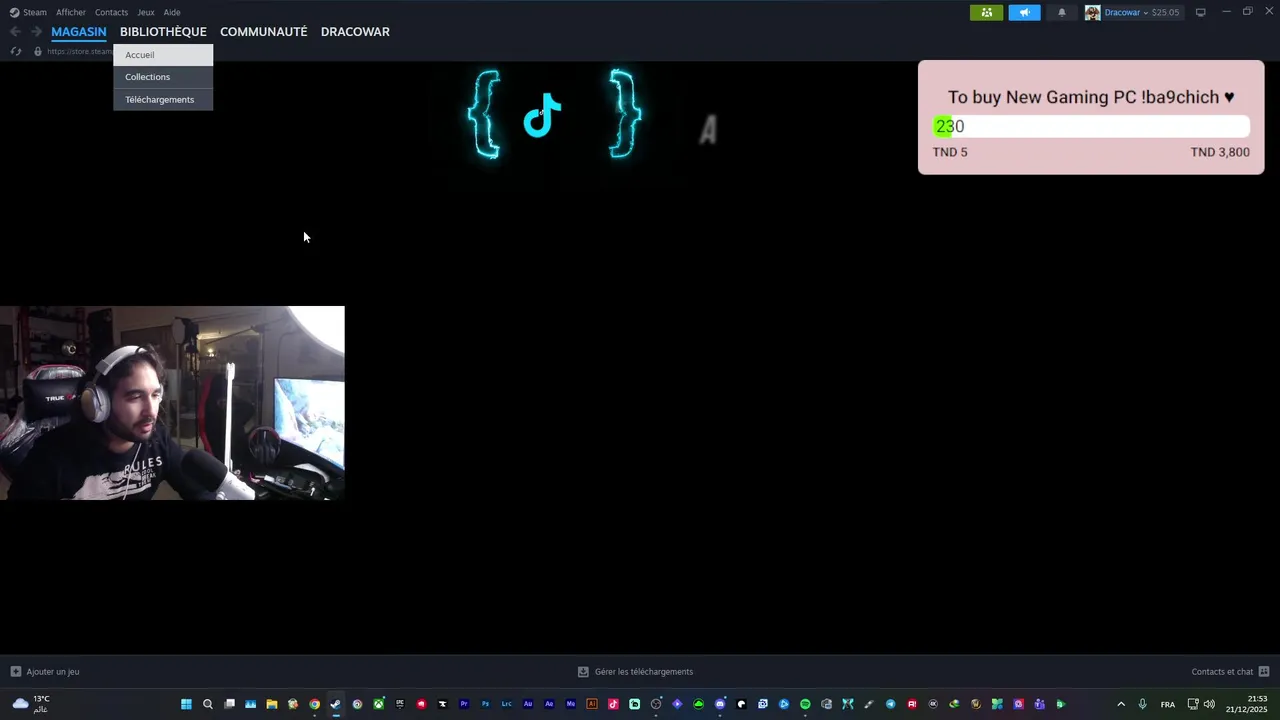Image resolution: width=1280 pixels, height=720 pixels.
Task: Open Contacts et chat
Action: [1230, 672]
